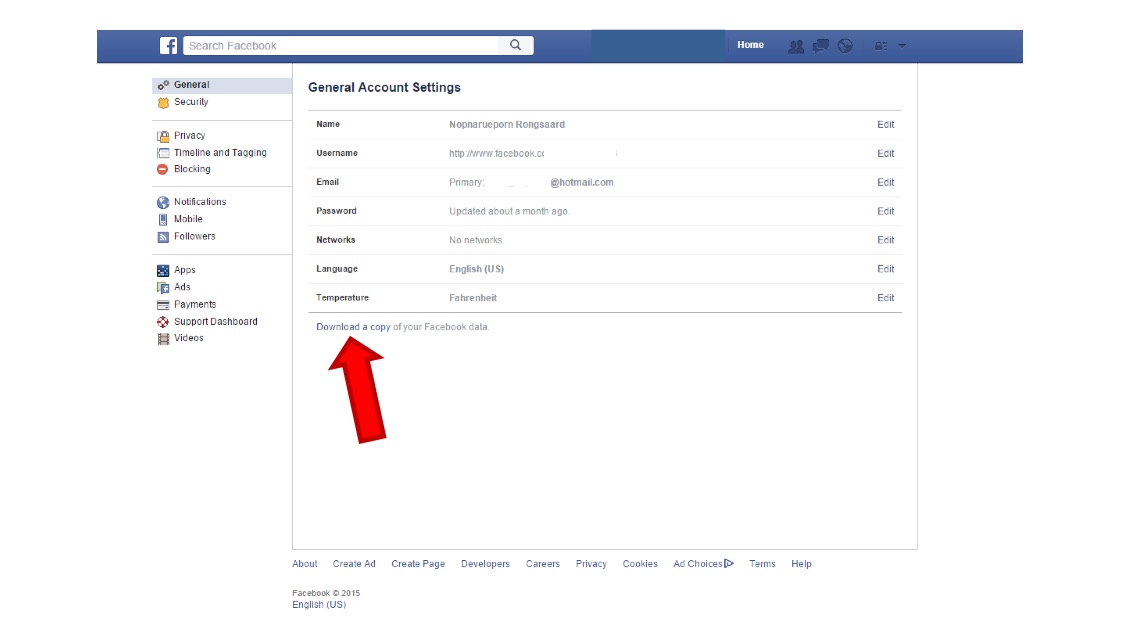Open Privacy settings label in sidebar
Viewport: 1136px width, 640px height.
pyautogui.click(x=189, y=136)
